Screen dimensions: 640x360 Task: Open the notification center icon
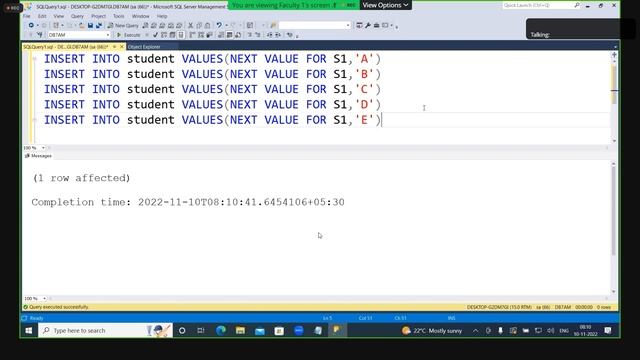coord(608,331)
